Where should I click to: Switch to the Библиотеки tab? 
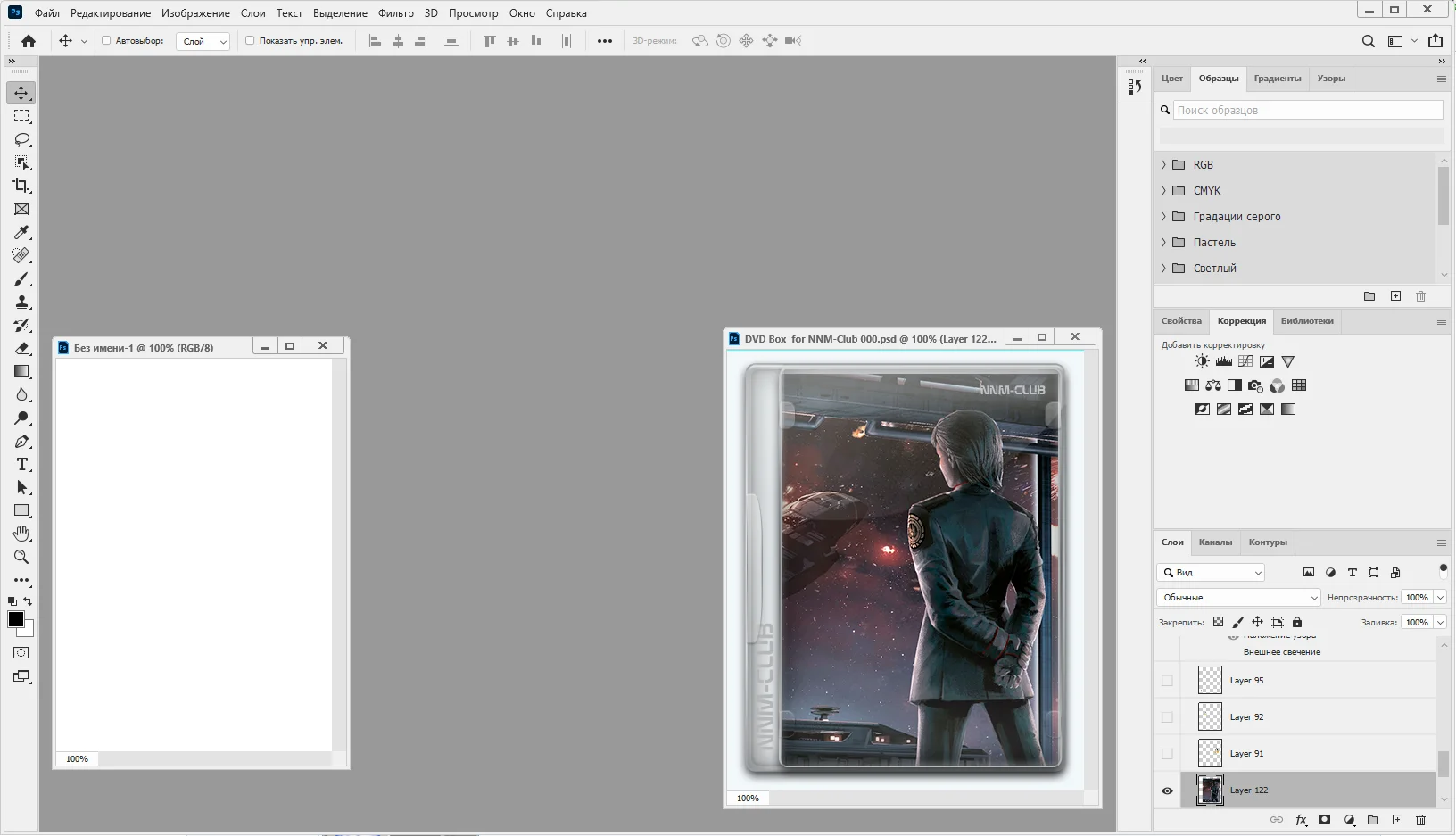[1307, 321]
